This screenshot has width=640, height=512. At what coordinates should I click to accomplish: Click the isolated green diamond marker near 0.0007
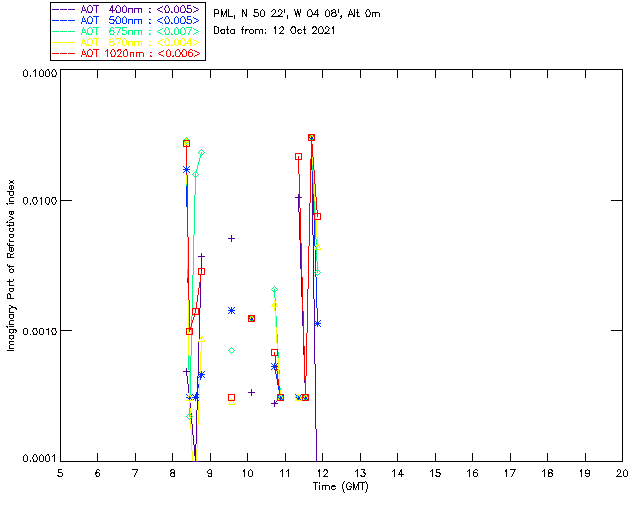(x=231, y=350)
